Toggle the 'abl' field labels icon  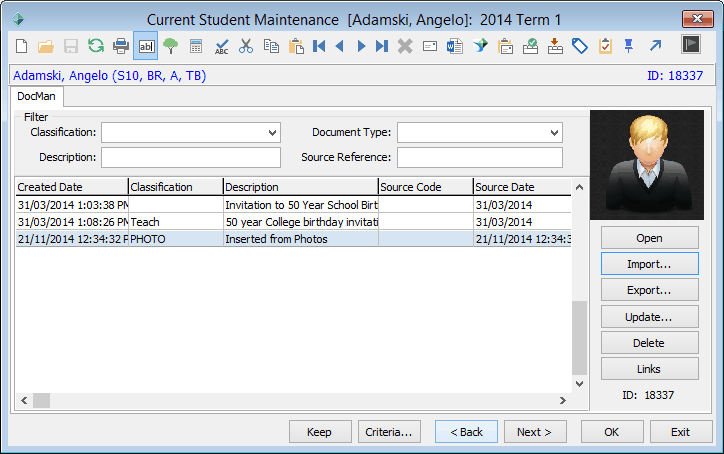[146, 46]
